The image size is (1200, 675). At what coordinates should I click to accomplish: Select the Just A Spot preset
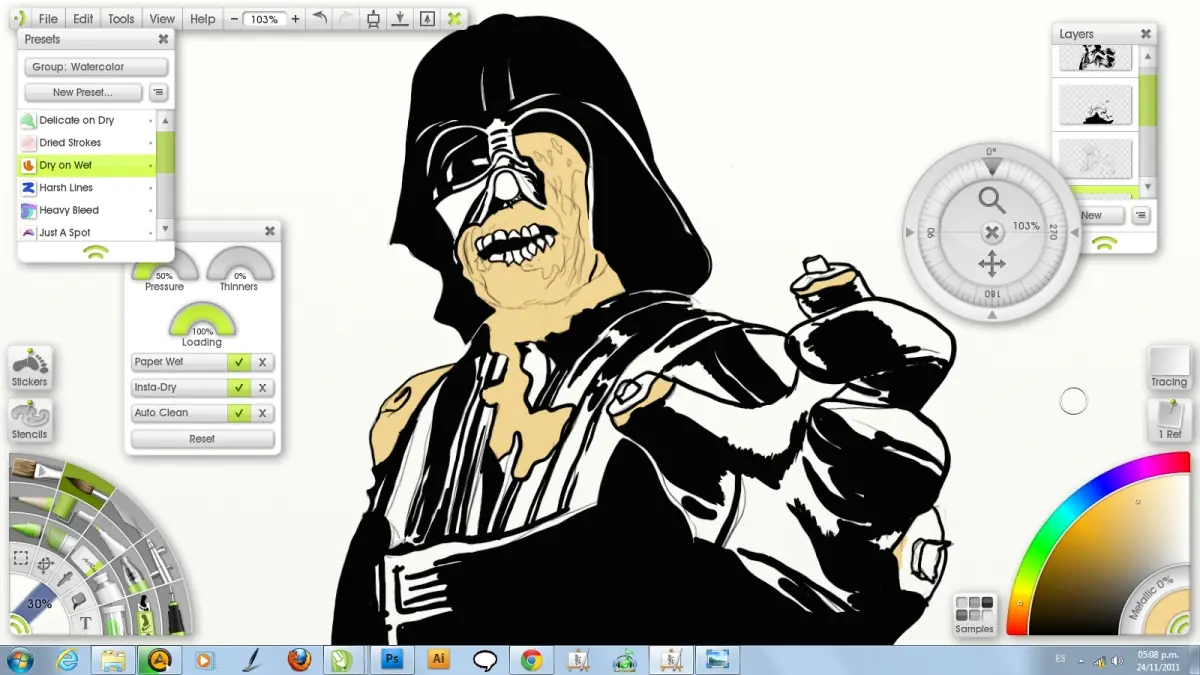(87, 233)
